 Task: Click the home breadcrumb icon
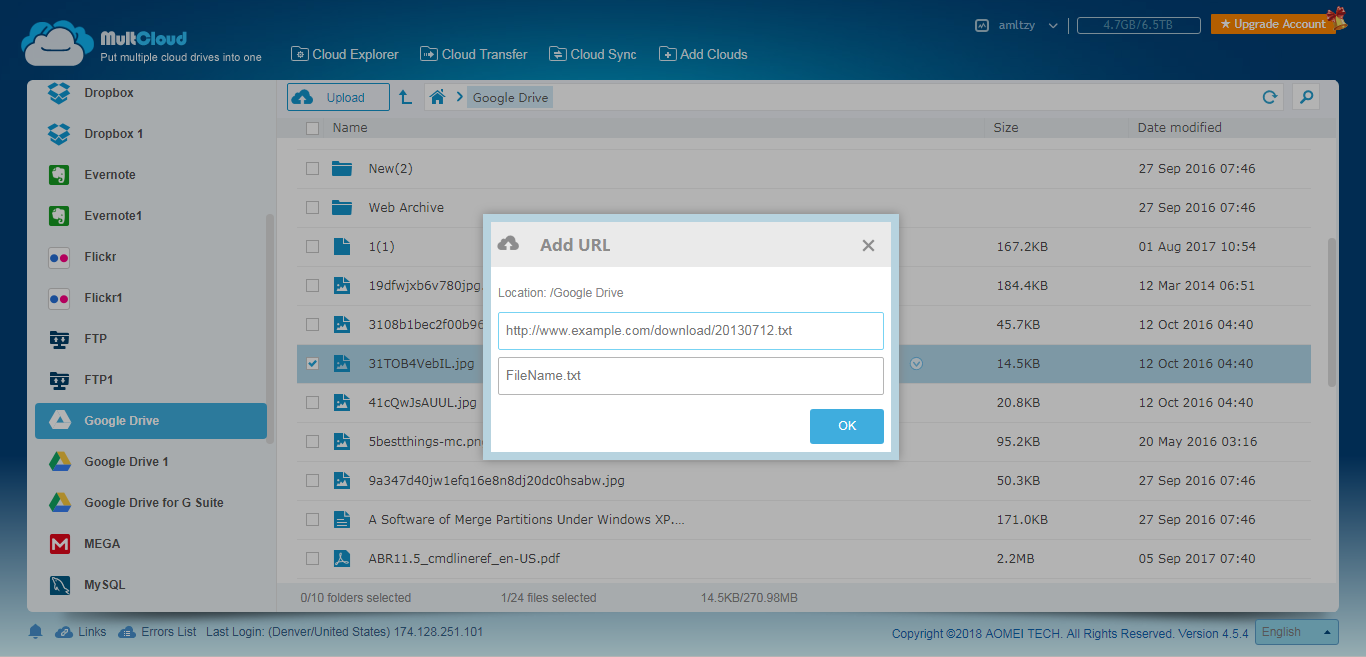437,97
